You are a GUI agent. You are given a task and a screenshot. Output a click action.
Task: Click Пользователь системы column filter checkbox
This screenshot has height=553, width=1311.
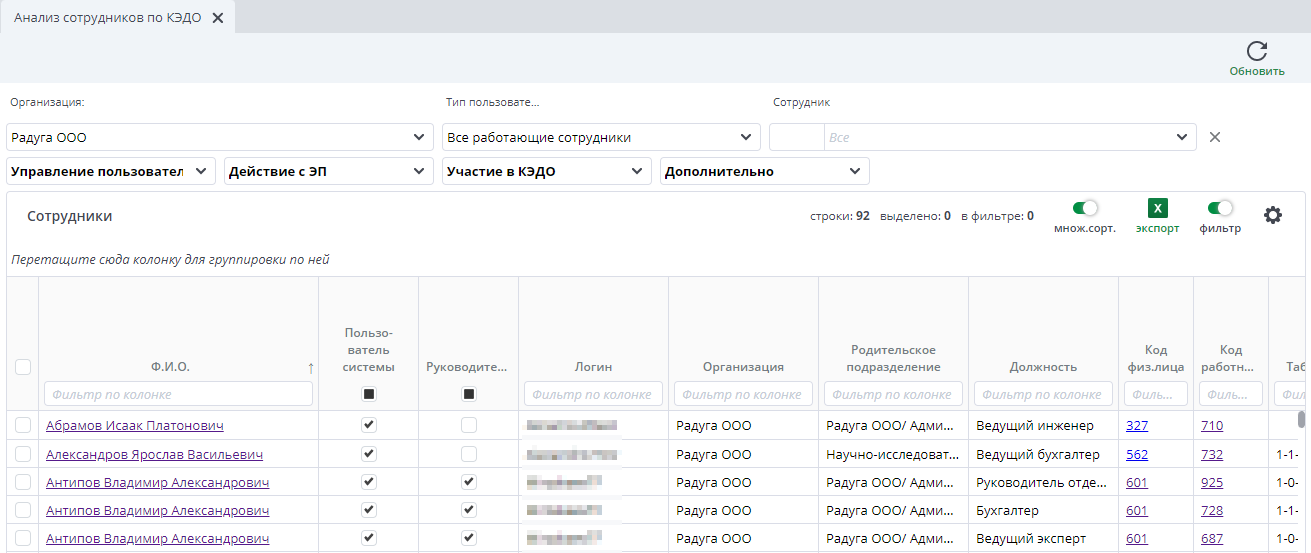pyautogui.click(x=369, y=394)
